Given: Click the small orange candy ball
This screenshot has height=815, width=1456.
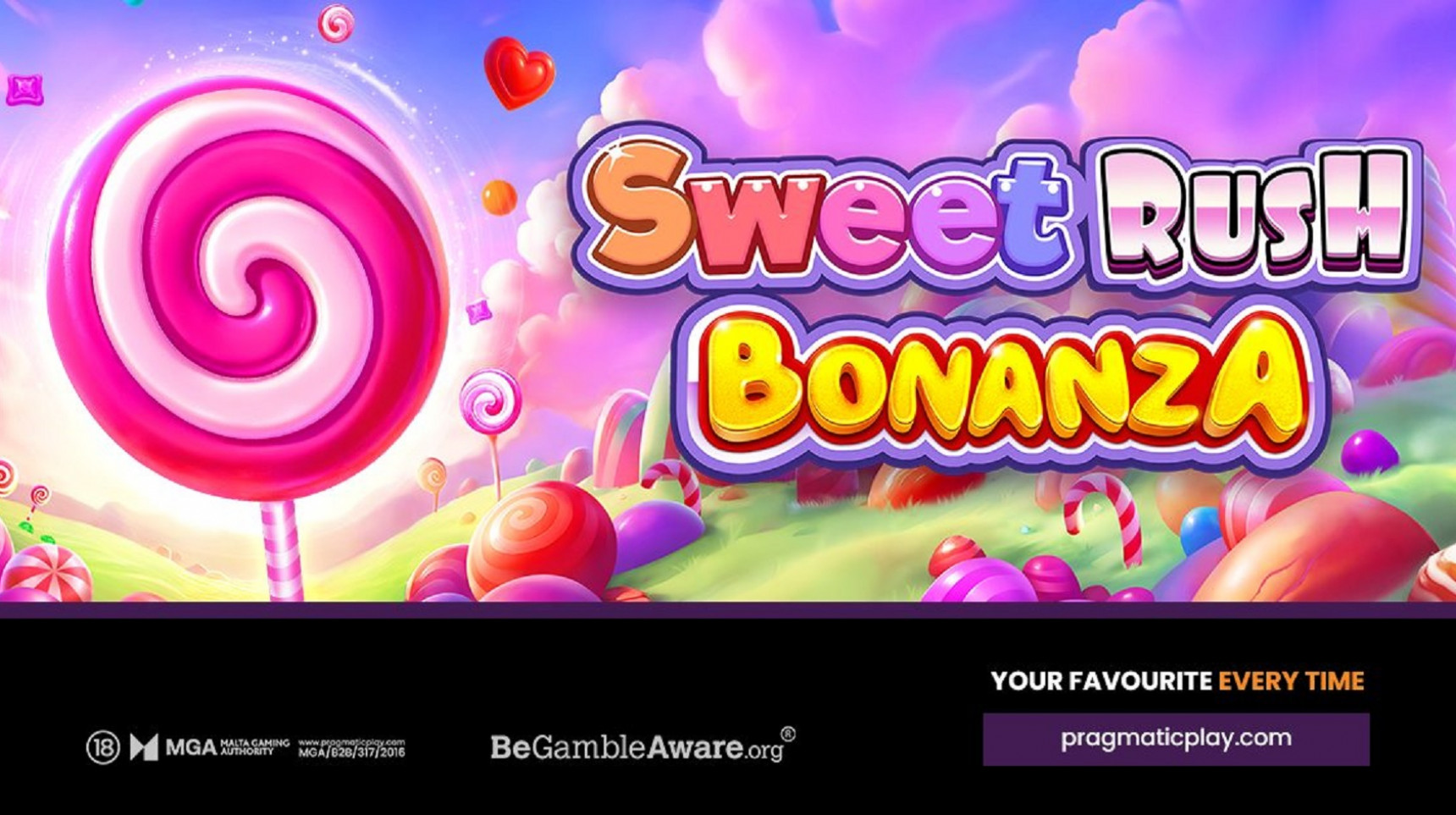Looking at the screenshot, I should pyautogui.click(x=499, y=197).
